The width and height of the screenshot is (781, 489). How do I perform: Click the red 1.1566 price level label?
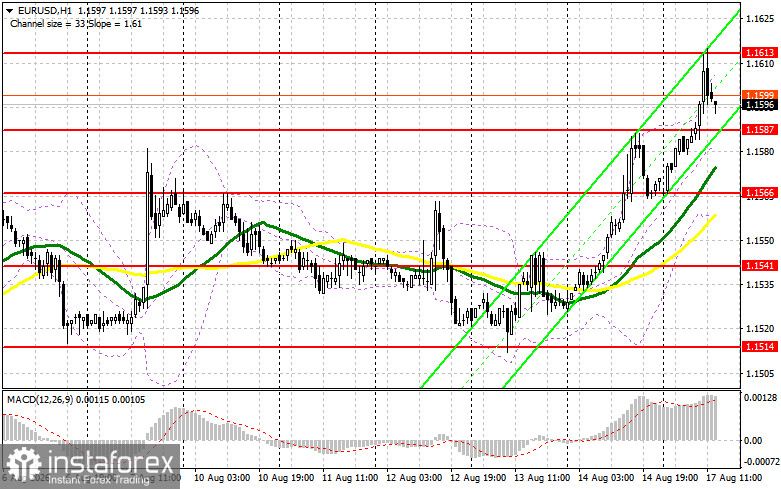760,193
